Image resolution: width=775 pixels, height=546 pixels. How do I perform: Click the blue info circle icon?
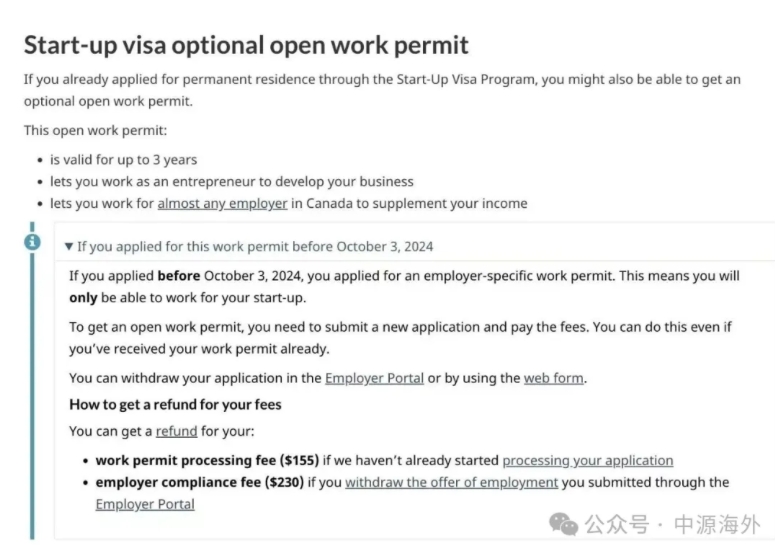pyautogui.click(x=33, y=241)
